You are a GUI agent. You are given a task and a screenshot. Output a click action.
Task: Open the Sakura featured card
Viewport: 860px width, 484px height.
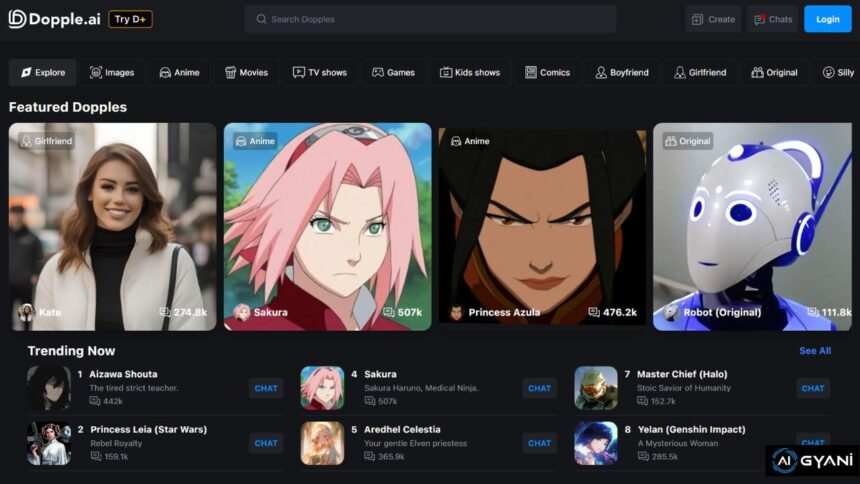[x=327, y=227]
